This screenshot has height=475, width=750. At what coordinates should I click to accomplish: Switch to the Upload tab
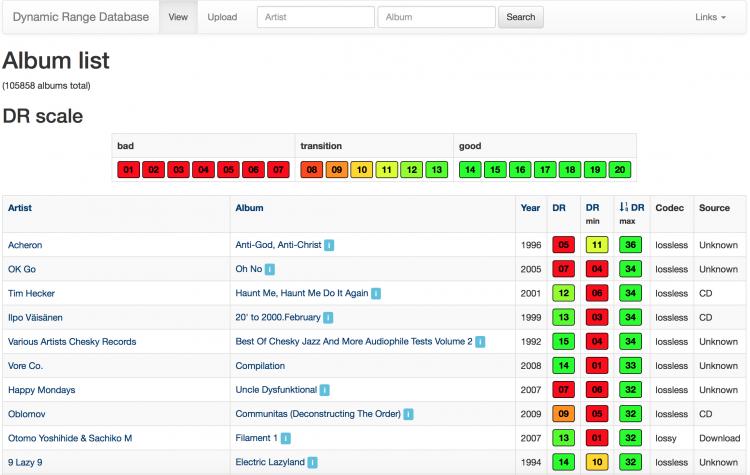(x=222, y=17)
